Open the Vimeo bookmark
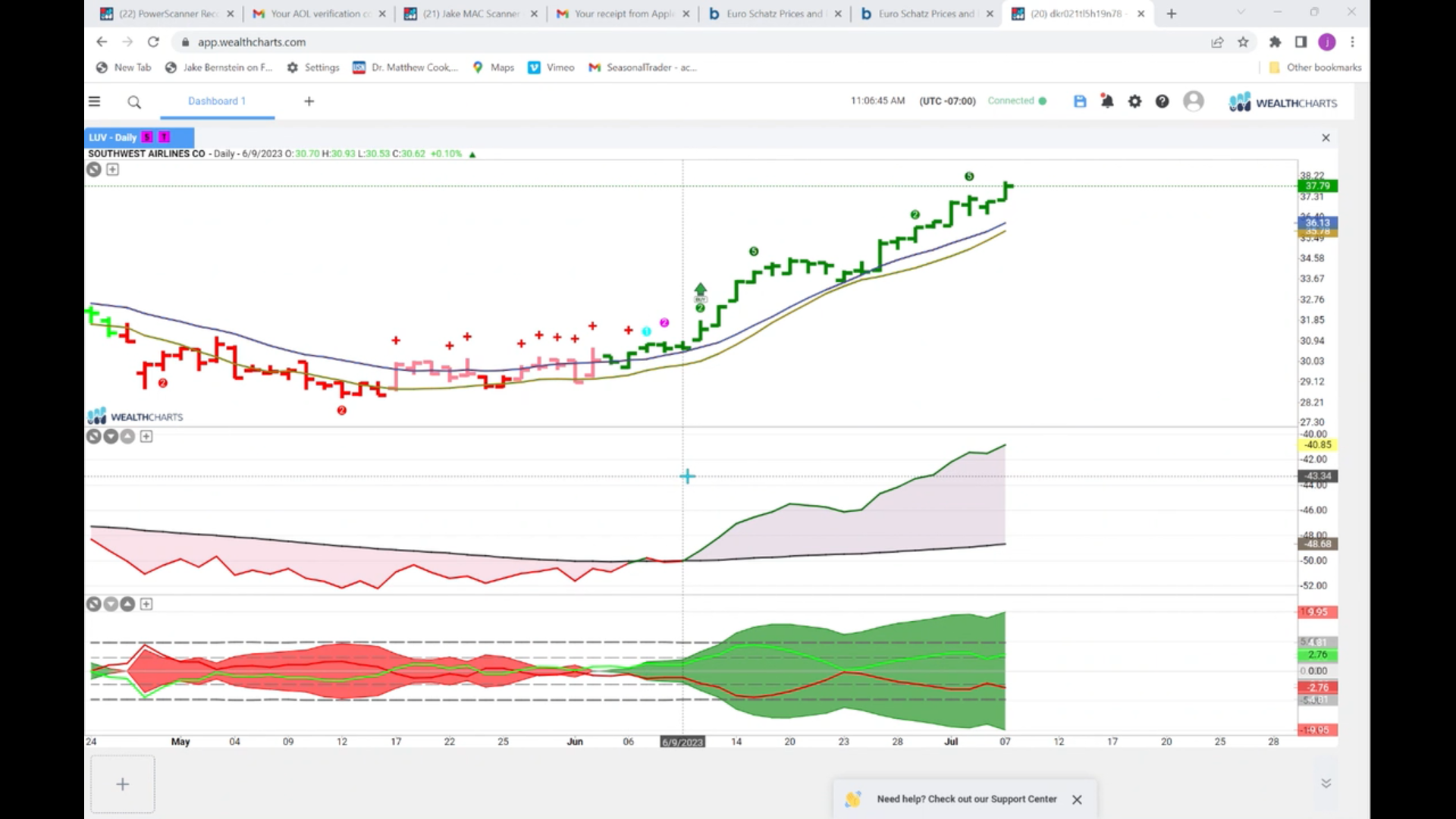1456x819 pixels. point(552,67)
